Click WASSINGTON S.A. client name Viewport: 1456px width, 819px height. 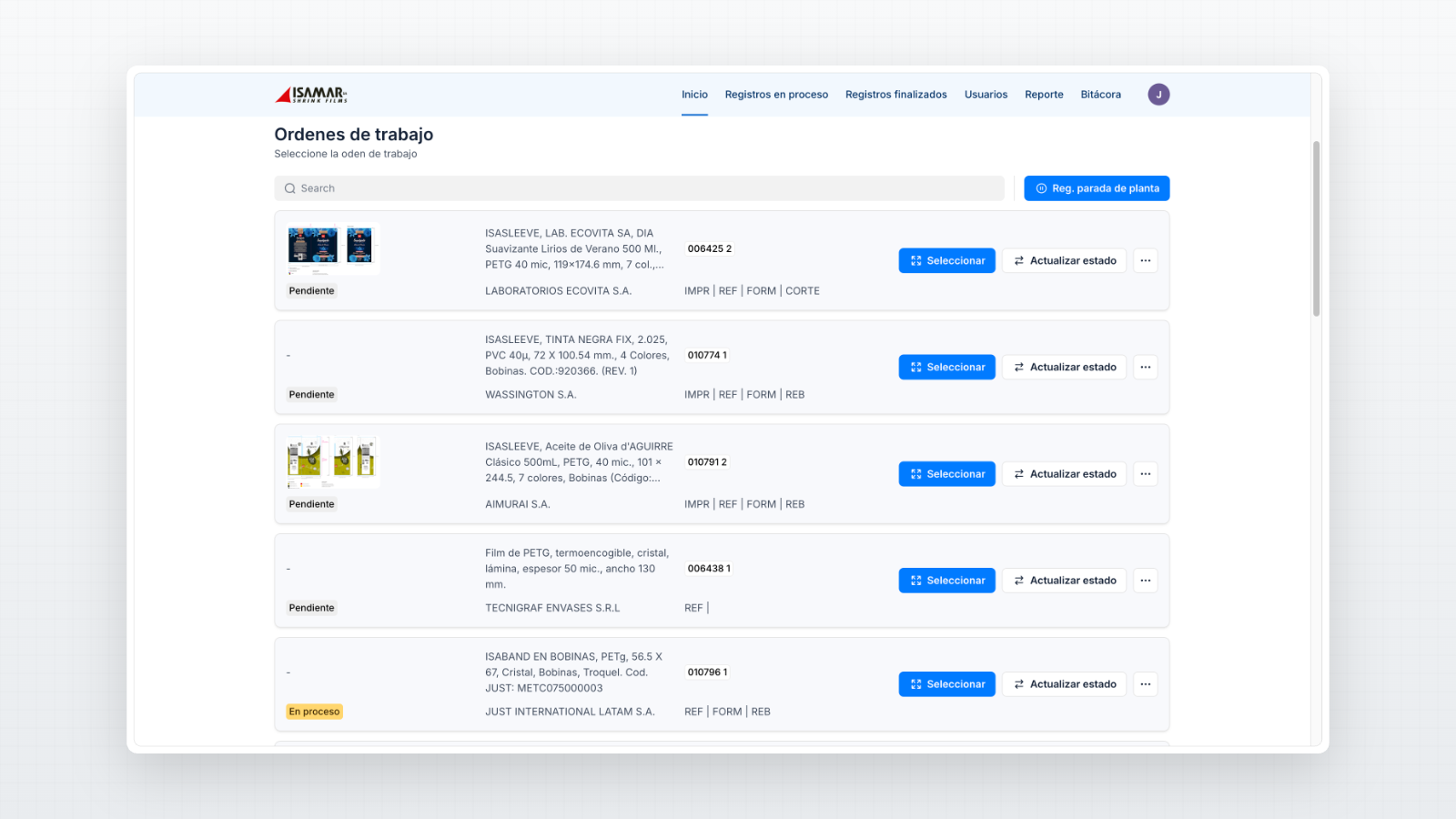click(531, 395)
